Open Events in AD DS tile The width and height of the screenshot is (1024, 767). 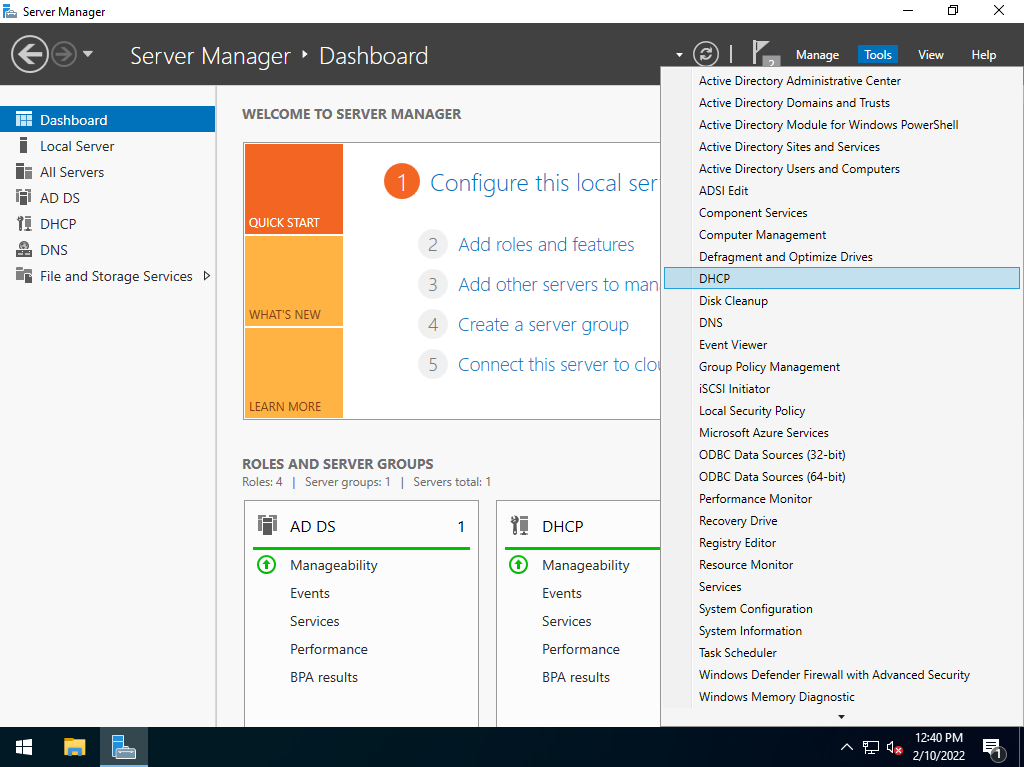310,593
